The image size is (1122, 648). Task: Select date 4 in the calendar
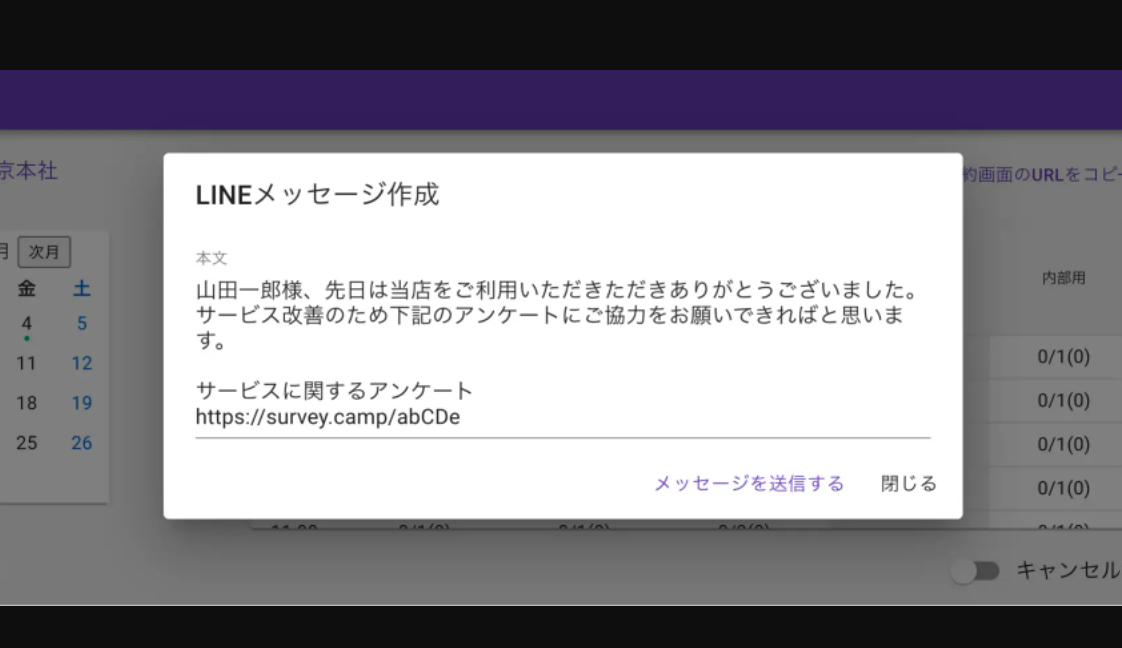[27, 324]
